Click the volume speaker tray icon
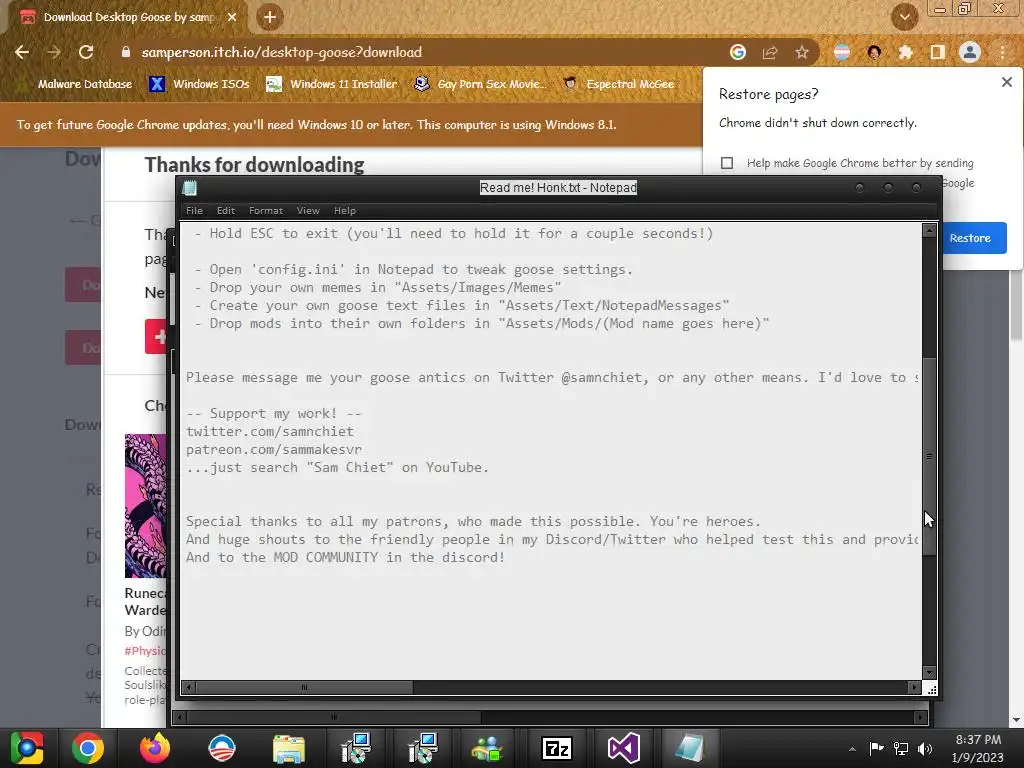Image resolution: width=1024 pixels, height=768 pixels. click(925, 748)
